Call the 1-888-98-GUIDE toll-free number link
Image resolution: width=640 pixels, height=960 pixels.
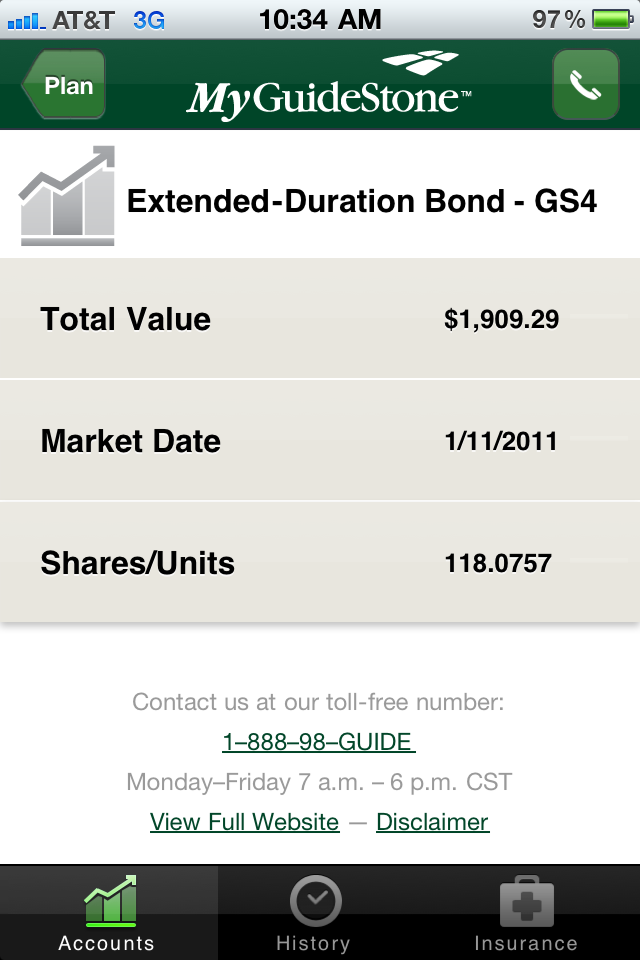(318, 742)
